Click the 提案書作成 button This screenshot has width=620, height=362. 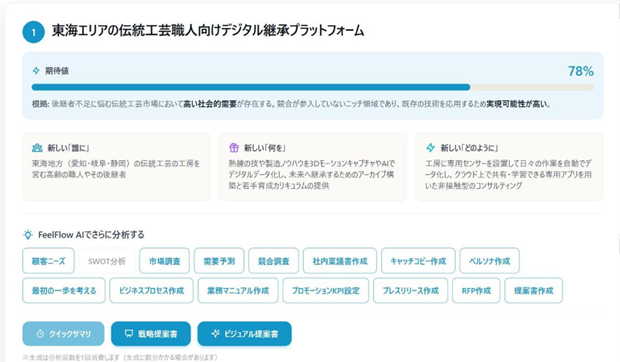pyautogui.click(x=533, y=290)
